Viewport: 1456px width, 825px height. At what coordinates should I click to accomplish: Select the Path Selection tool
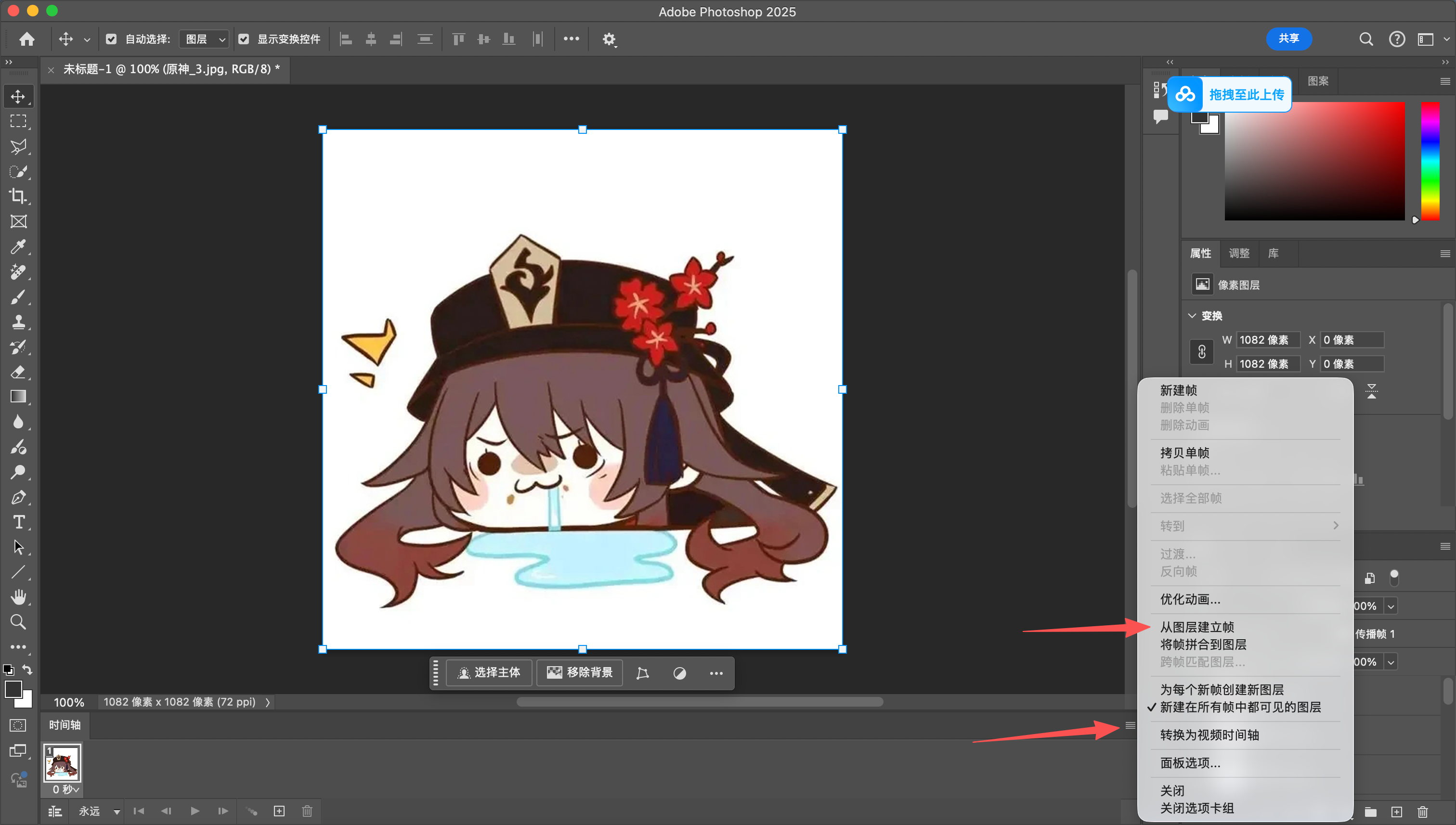point(18,547)
